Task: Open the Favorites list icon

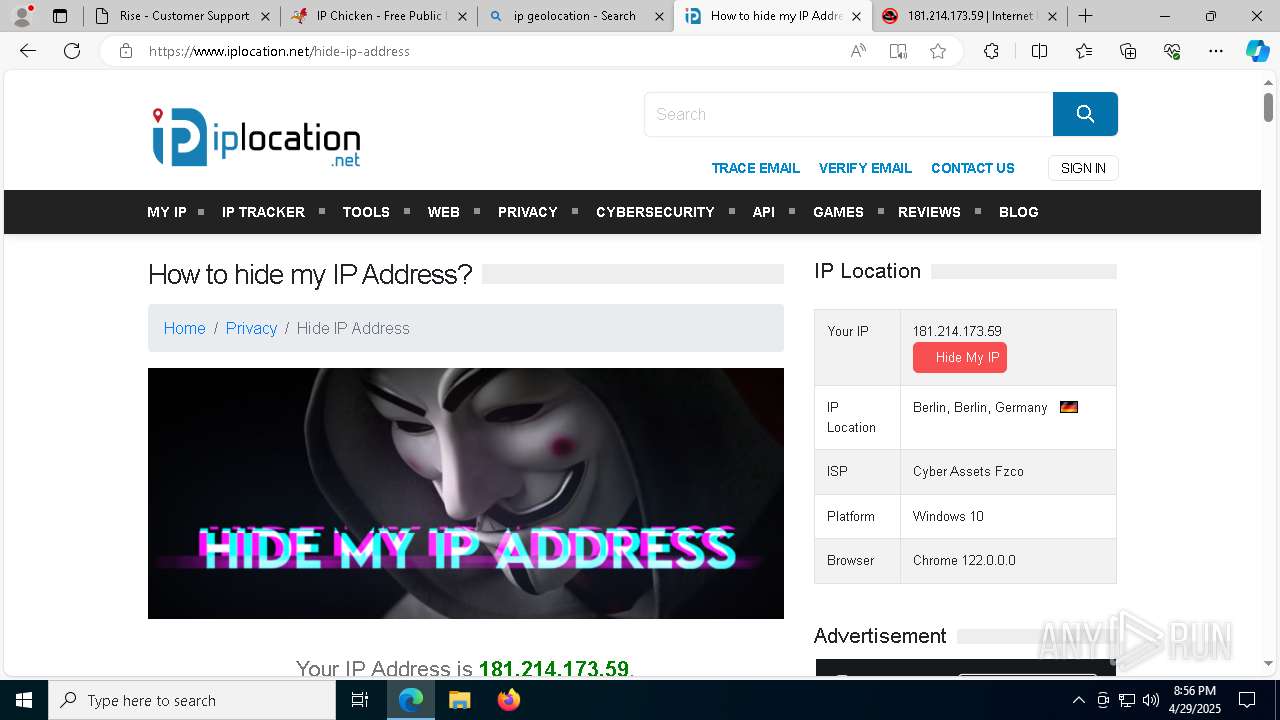Action: pyautogui.click(x=1084, y=51)
